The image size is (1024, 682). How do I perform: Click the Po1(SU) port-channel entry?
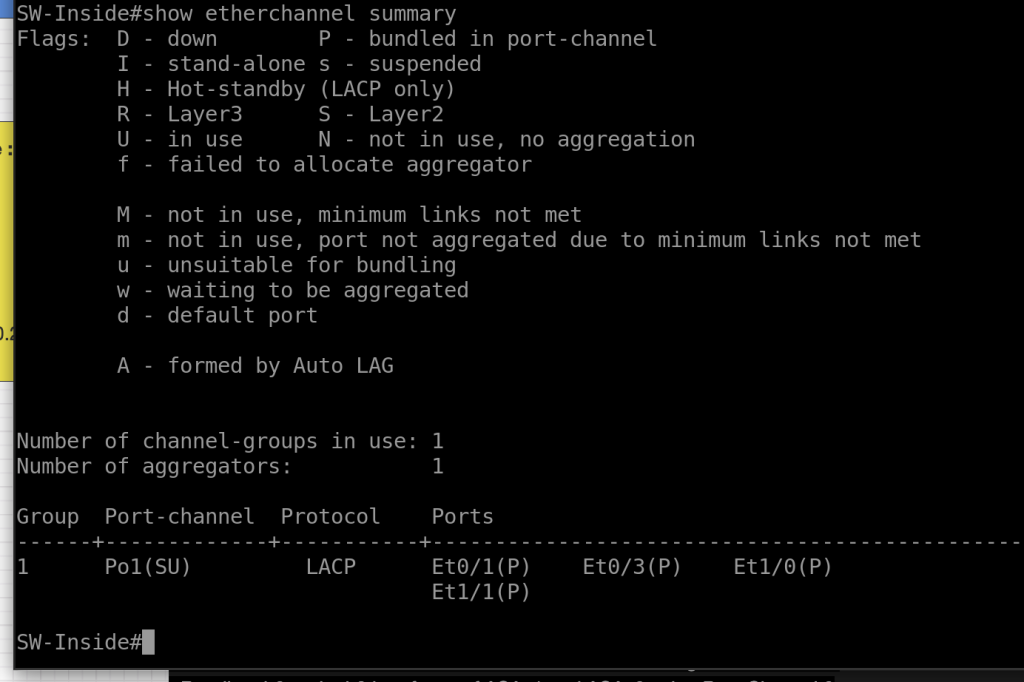coord(148,567)
